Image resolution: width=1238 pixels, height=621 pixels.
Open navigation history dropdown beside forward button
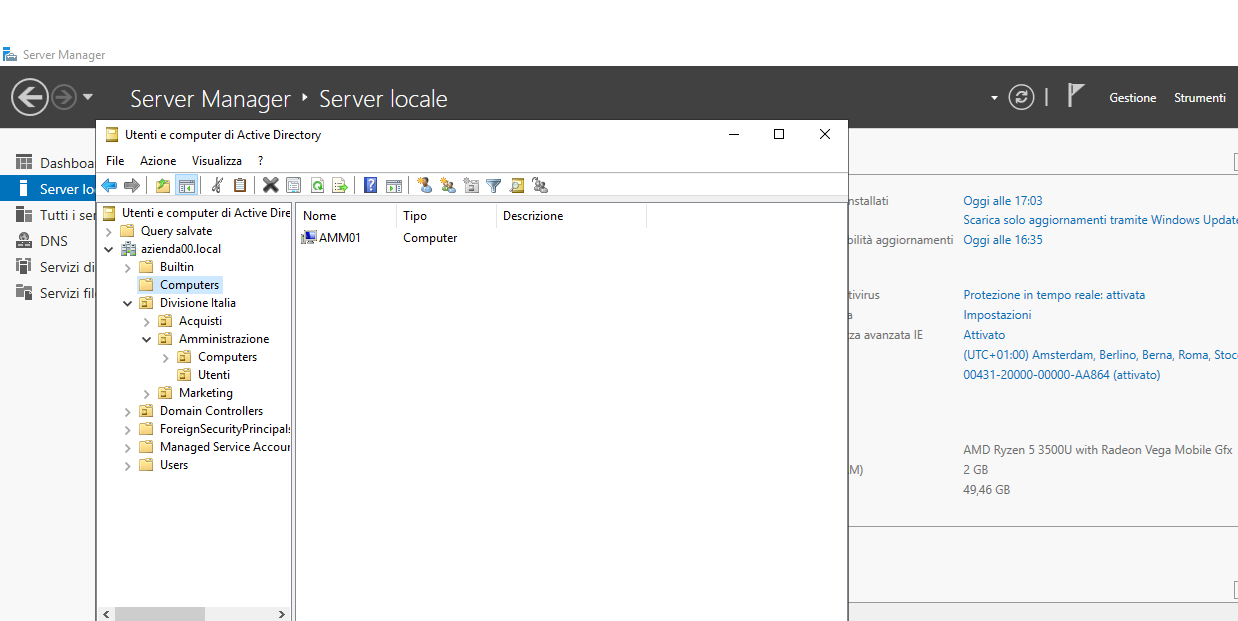(x=88, y=97)
